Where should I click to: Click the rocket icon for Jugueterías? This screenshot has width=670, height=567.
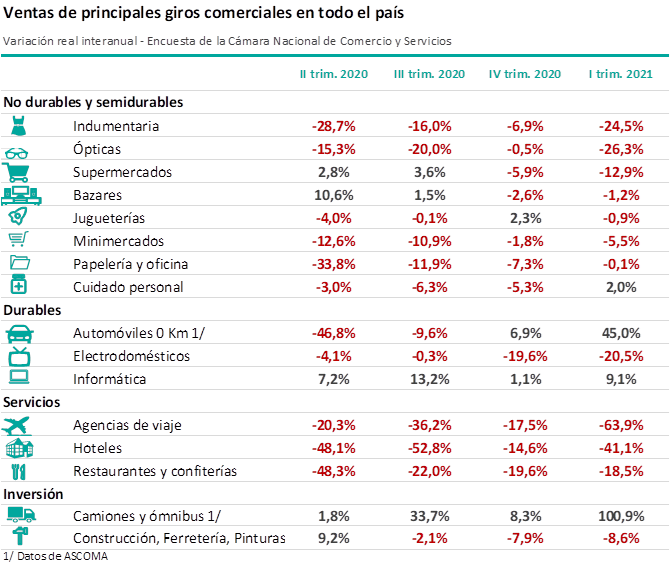(18, 217)
